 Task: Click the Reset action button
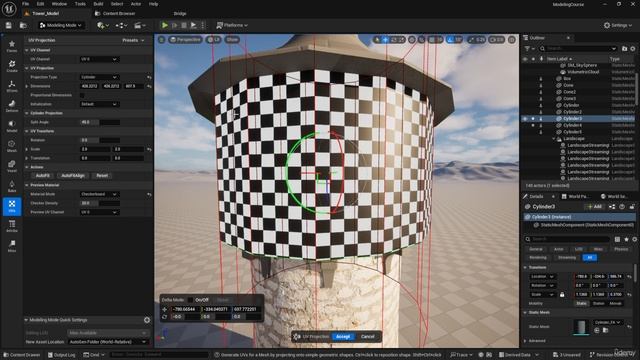(x=102, y=176)
